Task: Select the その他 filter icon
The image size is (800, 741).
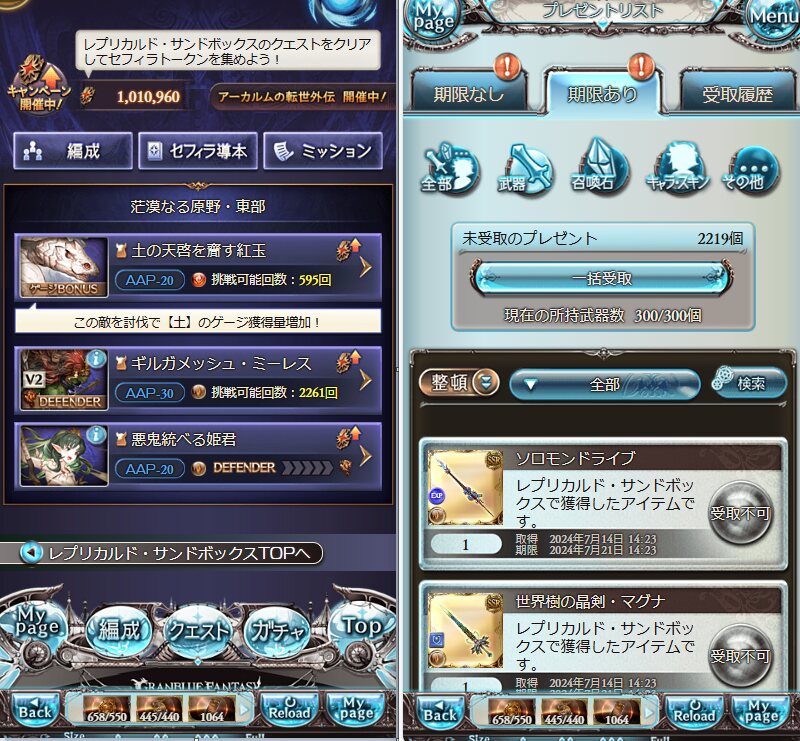Action: pyautogui.click(x=751, y=170)
